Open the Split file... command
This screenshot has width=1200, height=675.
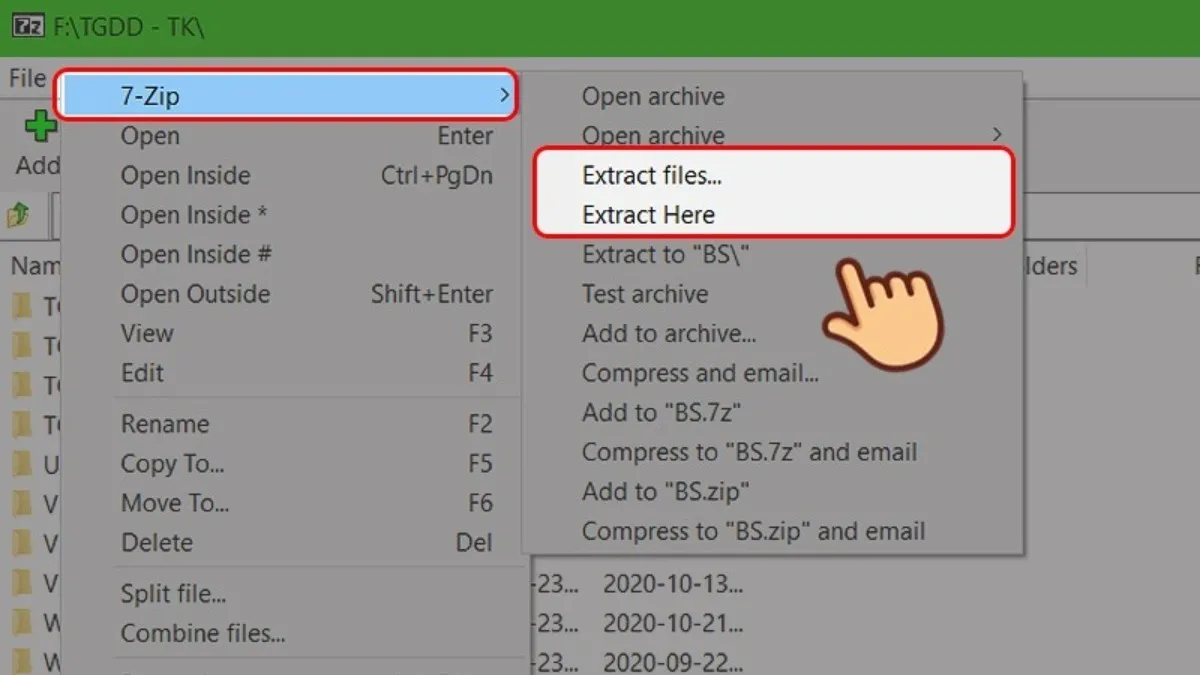click(173, 594)
